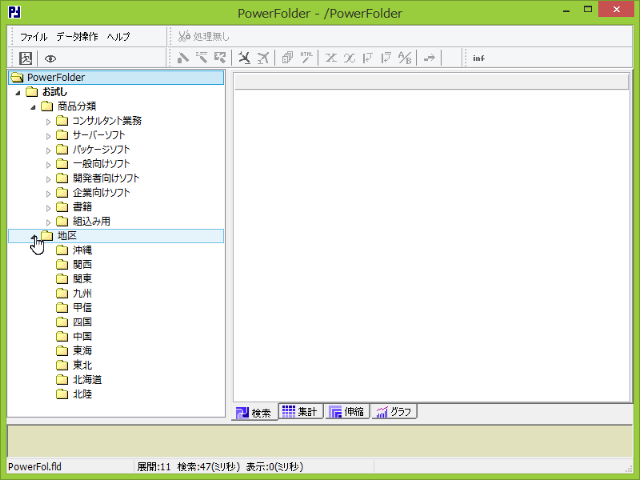Click the upright crossed X toolbar icon

click(331, 58)
